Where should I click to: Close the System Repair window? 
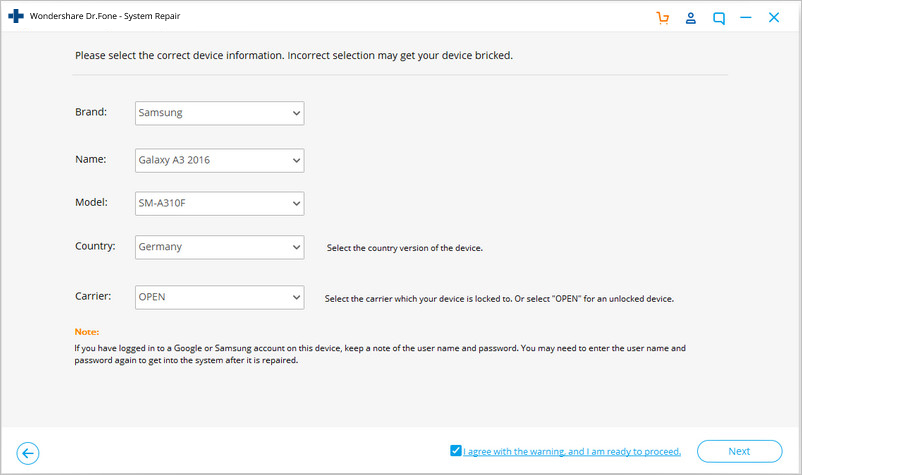[774, 18]
